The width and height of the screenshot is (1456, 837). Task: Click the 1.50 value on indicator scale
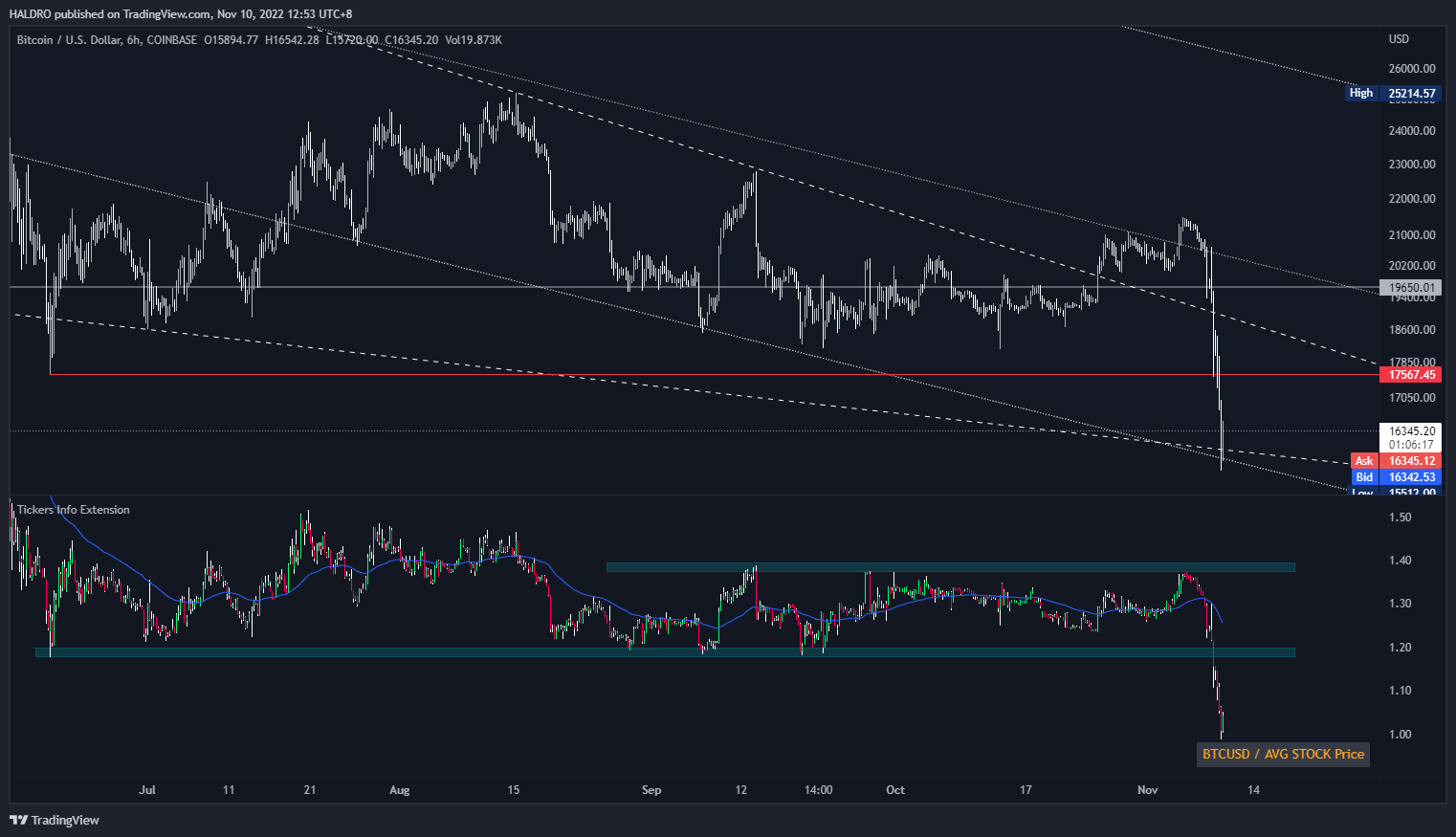1400,518
